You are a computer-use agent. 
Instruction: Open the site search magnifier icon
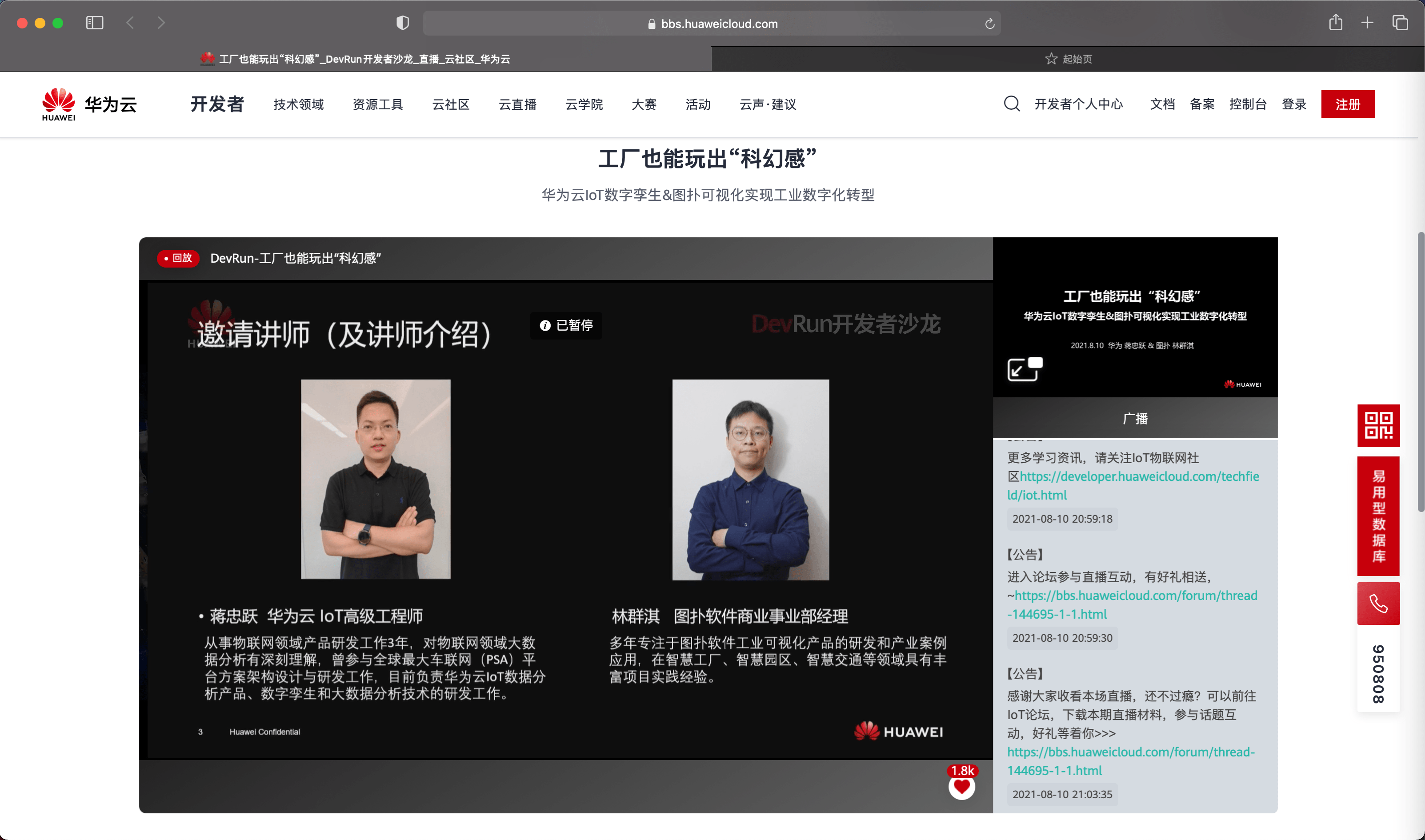pyautogui.click(x=1012, y=104)
